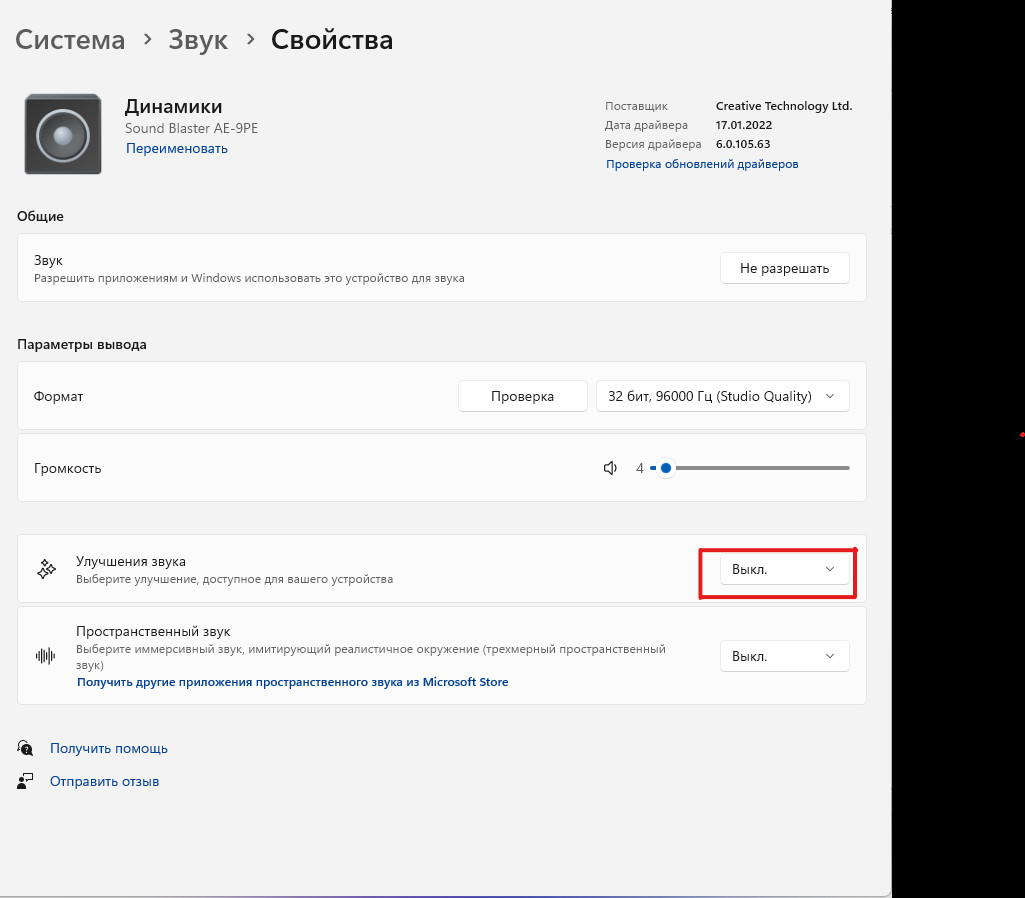Image resolution: width=1025 pixels, height=898 pixels.
Task: Click the sparkle Улучшения звука icon
Action: (46, 569)
